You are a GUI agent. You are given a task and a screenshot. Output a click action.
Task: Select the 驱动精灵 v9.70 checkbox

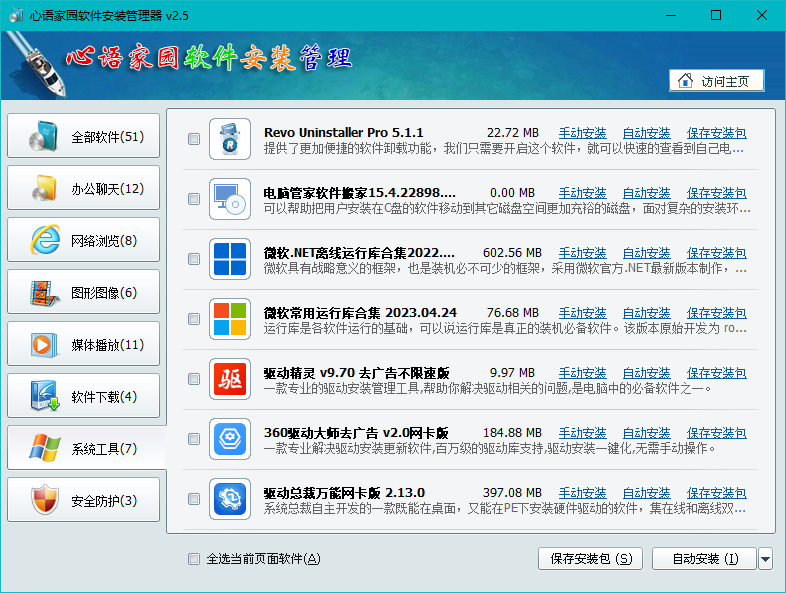tap(193, 379)
